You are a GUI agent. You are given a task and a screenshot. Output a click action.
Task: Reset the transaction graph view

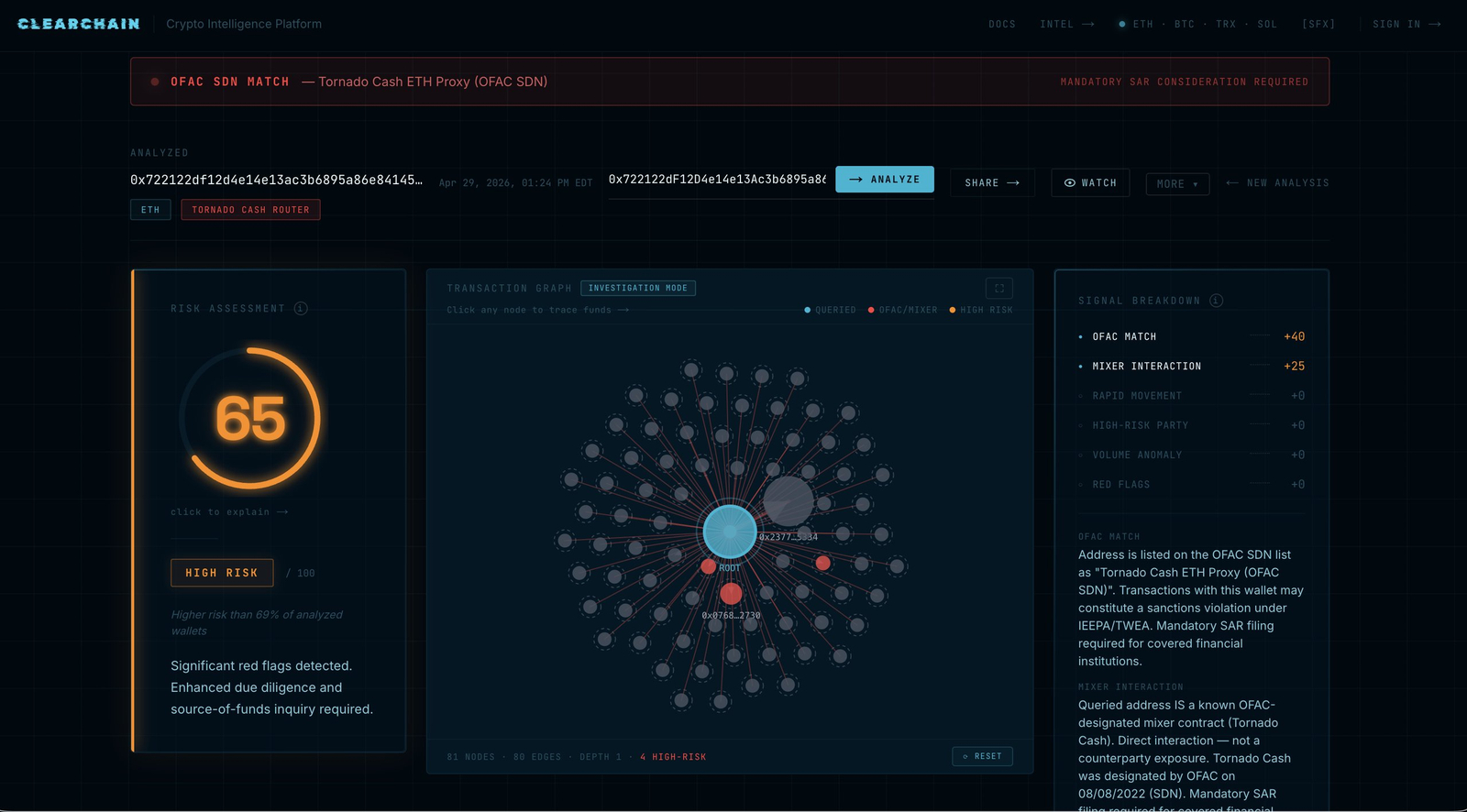tap(983, 756)
